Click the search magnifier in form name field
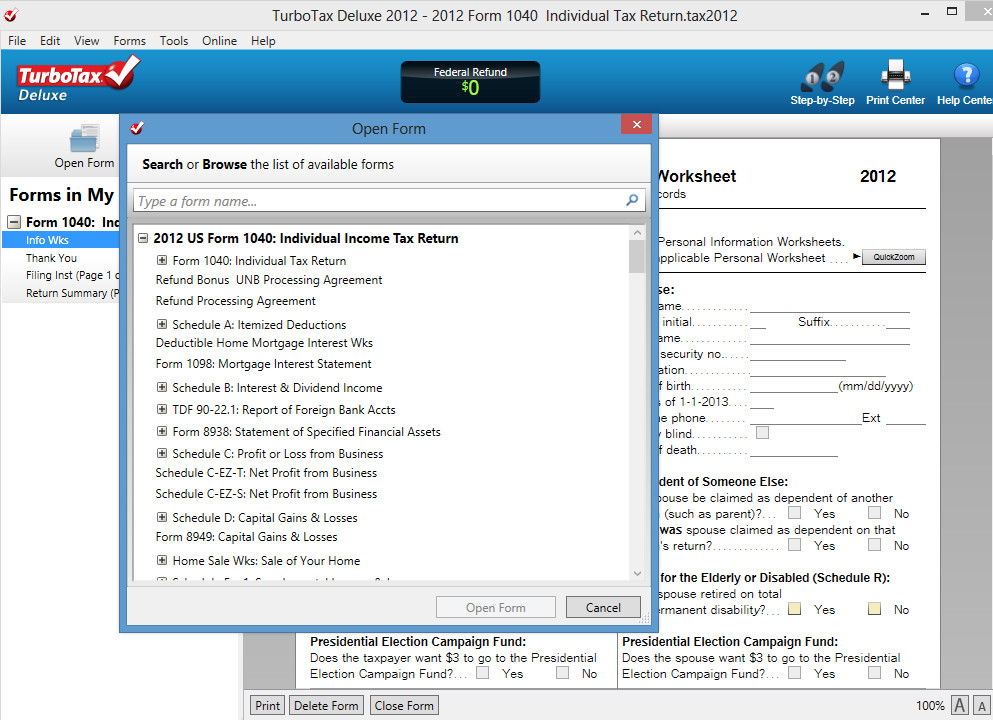Screen dimensions: 993x720 [632, 200]
